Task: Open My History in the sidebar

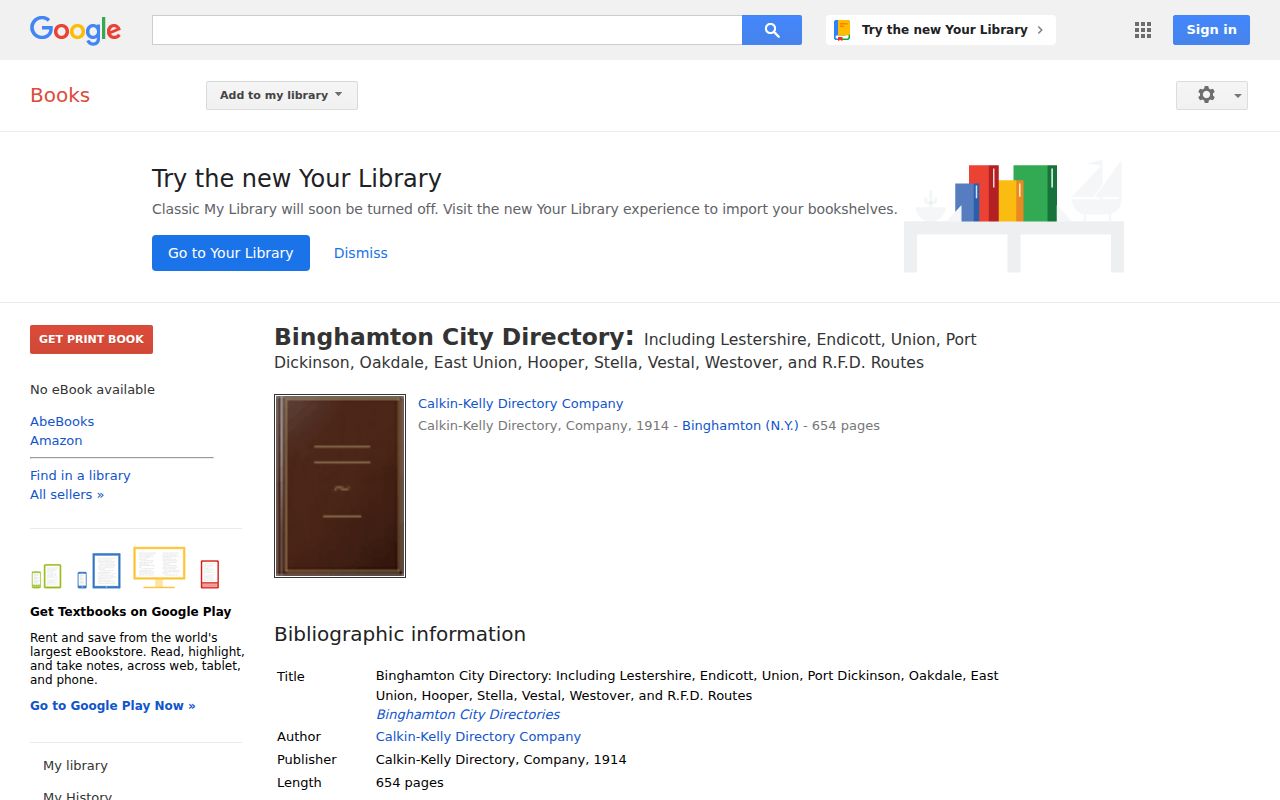Action: pyautogui.click(x=77, y=795)
